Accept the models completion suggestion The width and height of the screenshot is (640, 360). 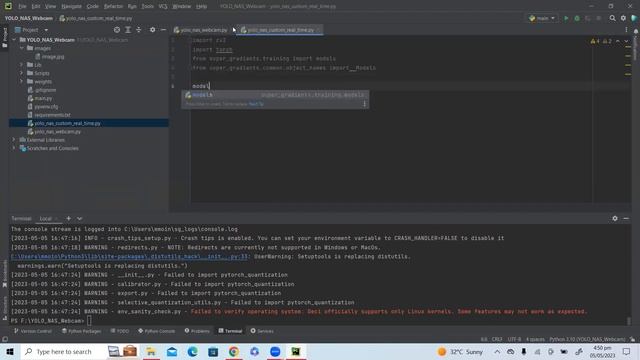[x=275, y=95]
